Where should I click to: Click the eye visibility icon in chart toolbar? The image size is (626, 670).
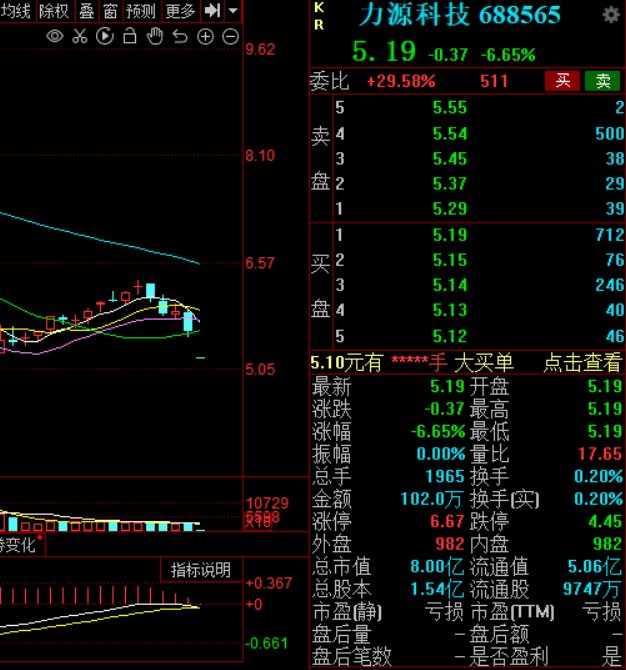[x=55, y=36]
